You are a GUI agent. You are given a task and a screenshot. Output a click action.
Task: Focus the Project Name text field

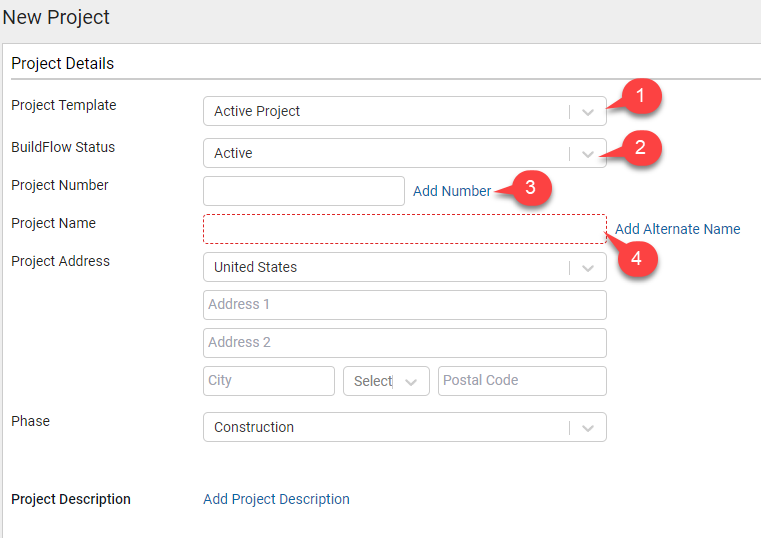[404, 229]
